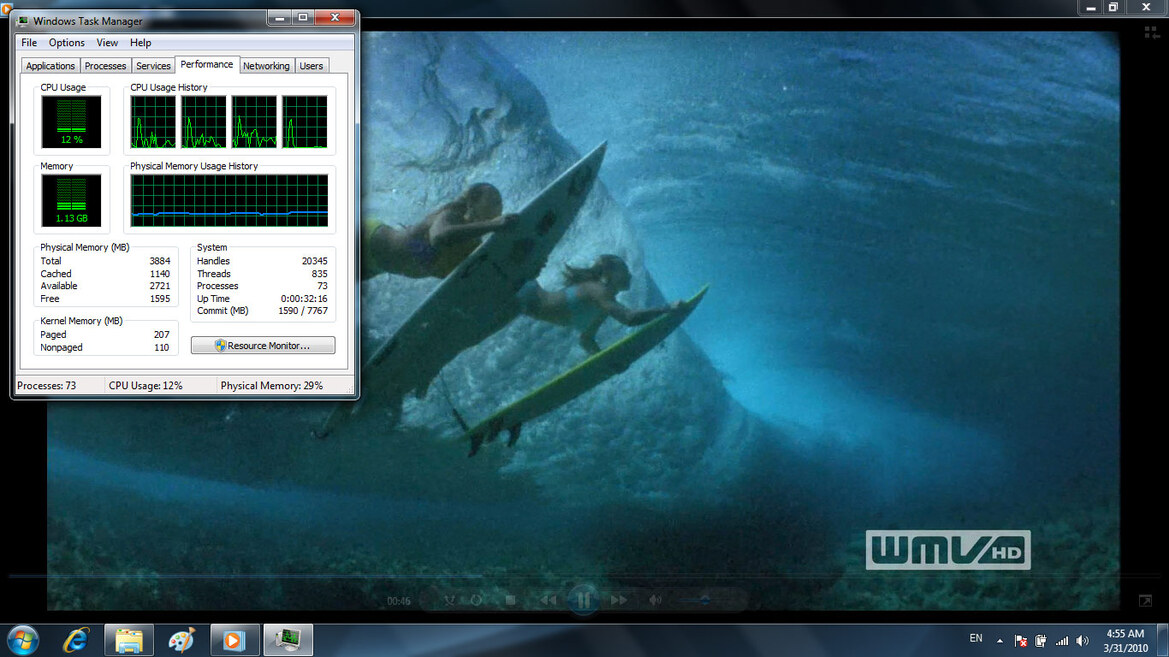Open Paint from the taskbar

(x=181, y=640)
